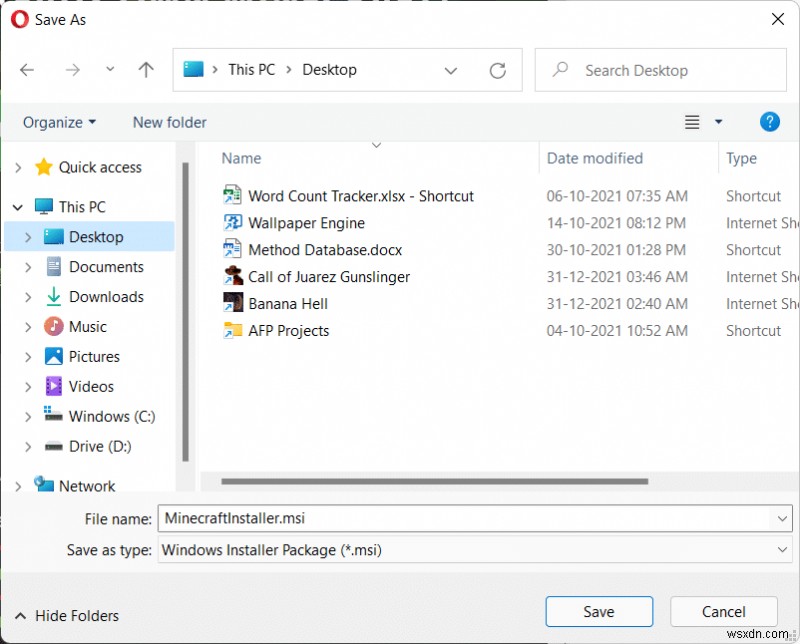Image resolution: width=800 pixels, height=644 pixels.
Task: Click the Back navigation arrow
Action: click(27, 70)
